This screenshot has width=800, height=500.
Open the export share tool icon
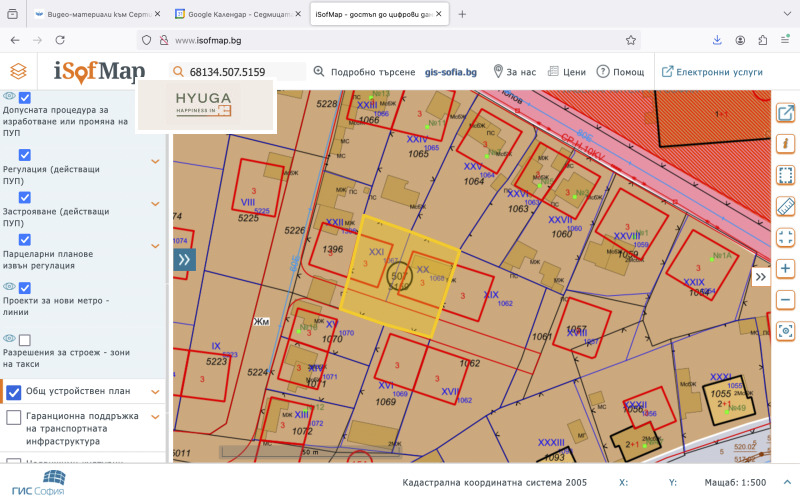pyautogui.click(x=786, y=113)
